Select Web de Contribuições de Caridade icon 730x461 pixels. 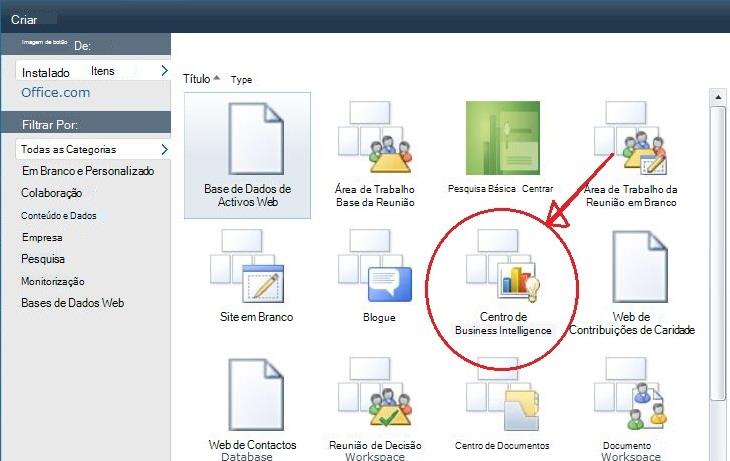pos(640,266)
